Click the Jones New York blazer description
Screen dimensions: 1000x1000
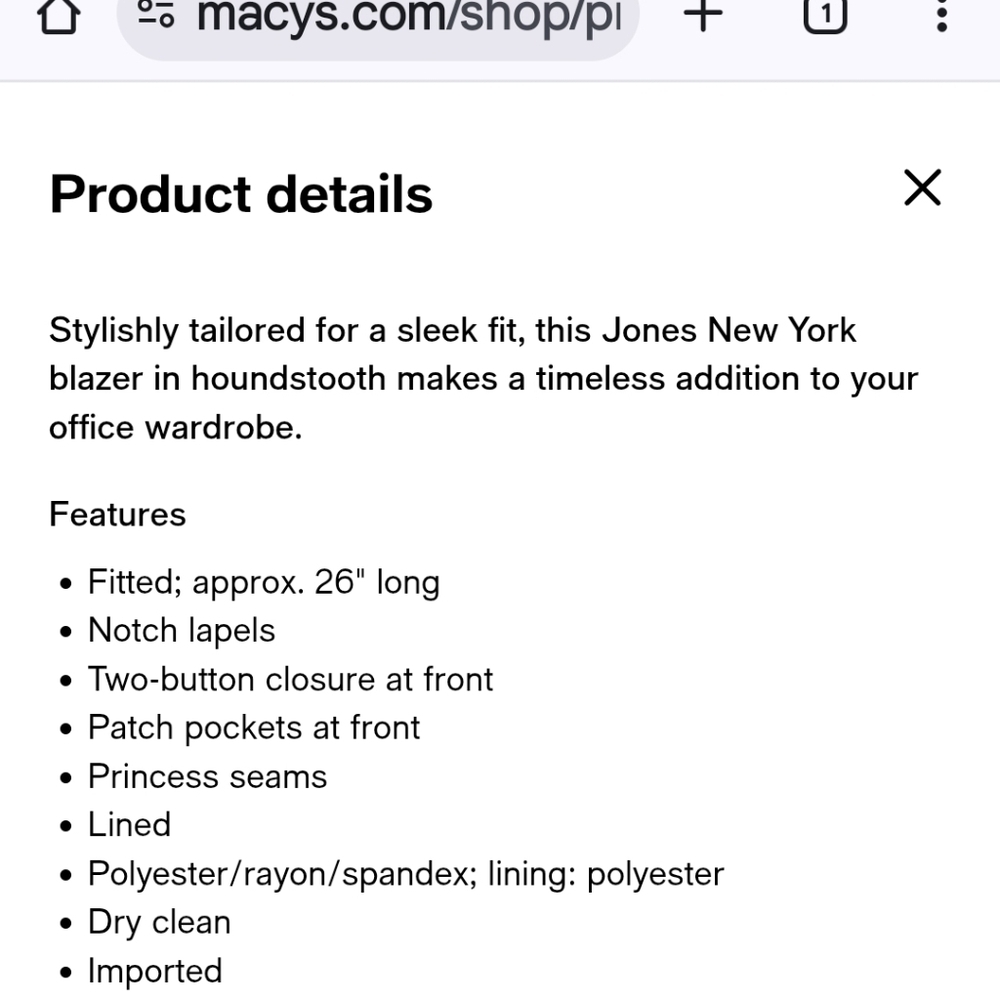(x=483, y=378)
